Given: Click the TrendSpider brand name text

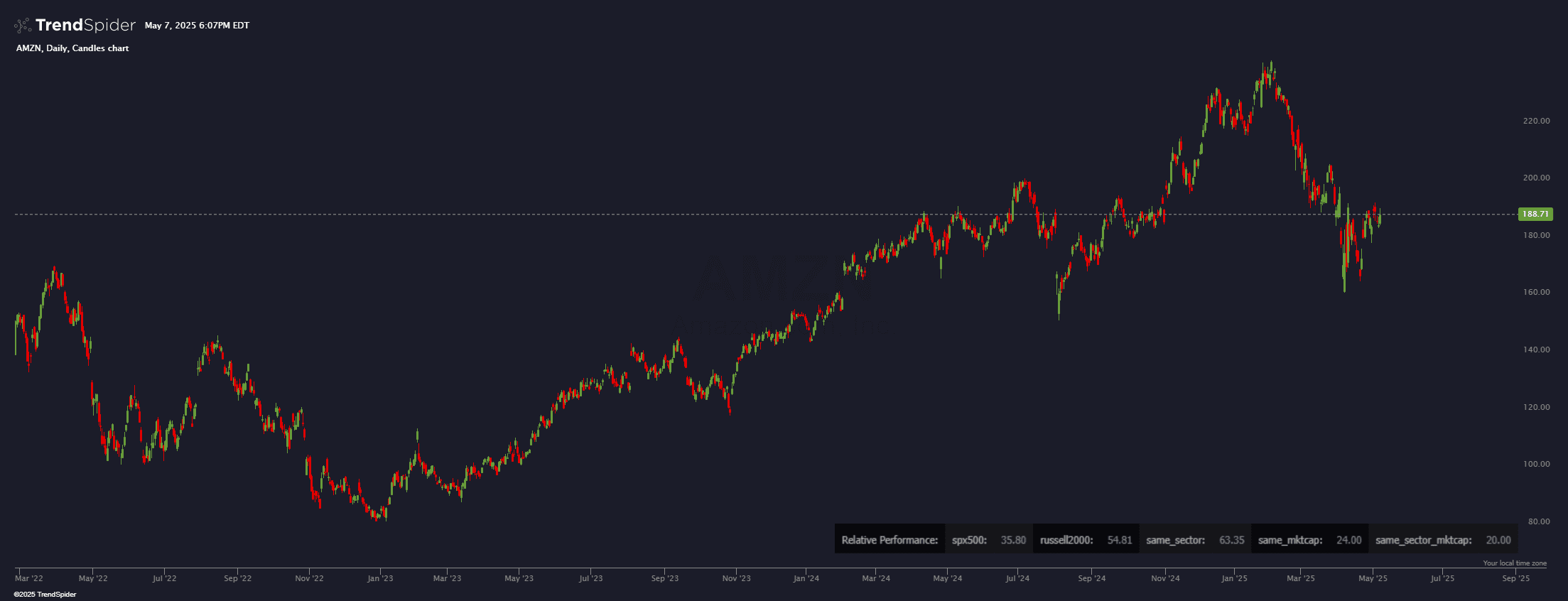Looking at the screenshot, I should click(x=85, y=26).
